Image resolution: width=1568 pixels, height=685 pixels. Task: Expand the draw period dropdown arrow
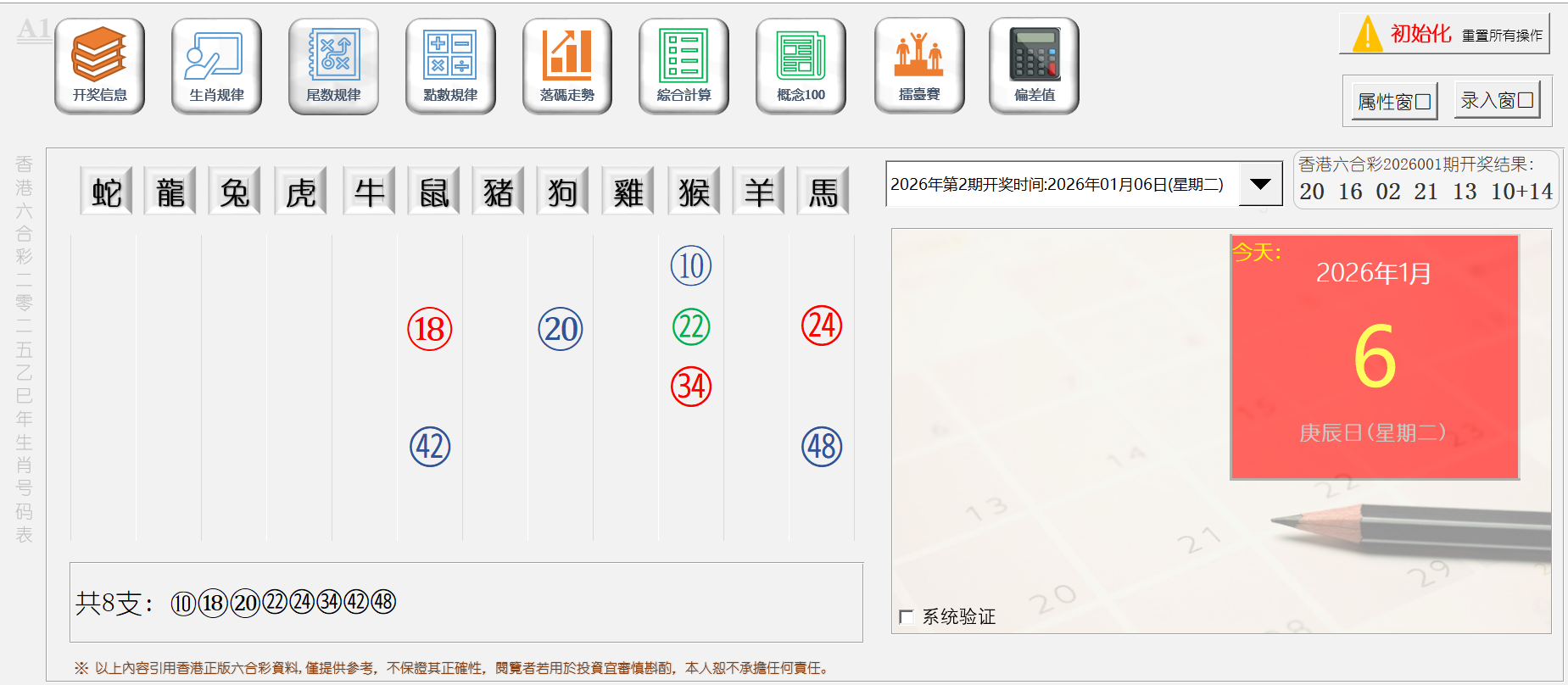[1260, 184]
